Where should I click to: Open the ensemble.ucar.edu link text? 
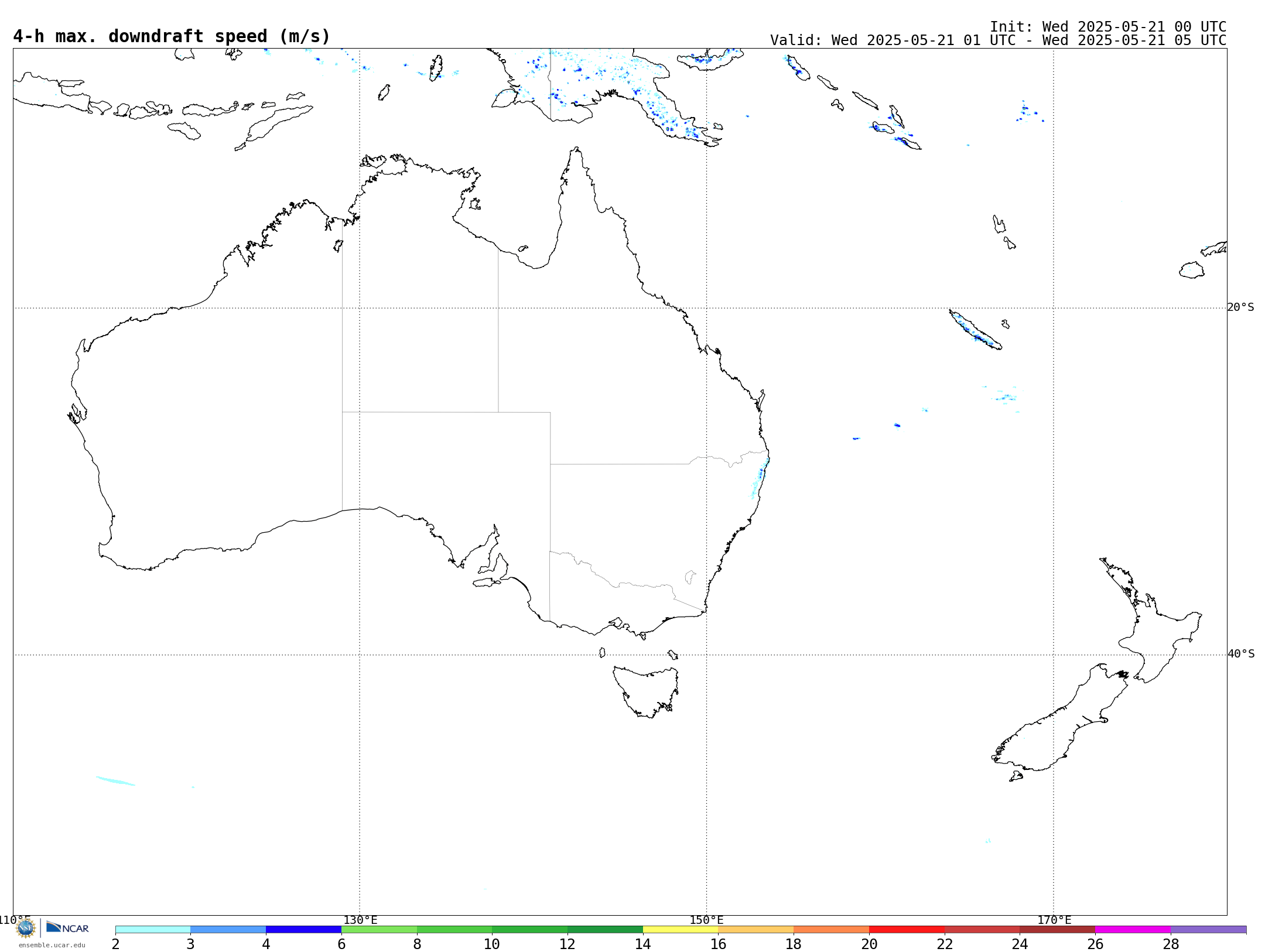pos(52,945)
